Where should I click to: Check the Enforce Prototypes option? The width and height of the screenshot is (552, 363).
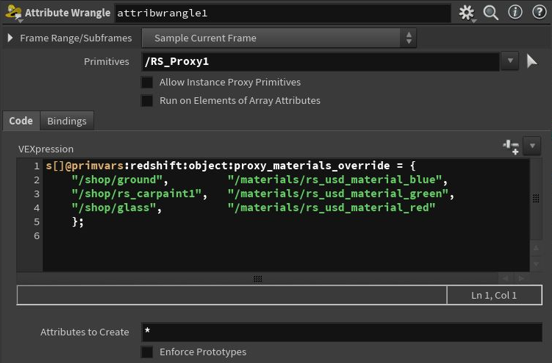point(147,352)
